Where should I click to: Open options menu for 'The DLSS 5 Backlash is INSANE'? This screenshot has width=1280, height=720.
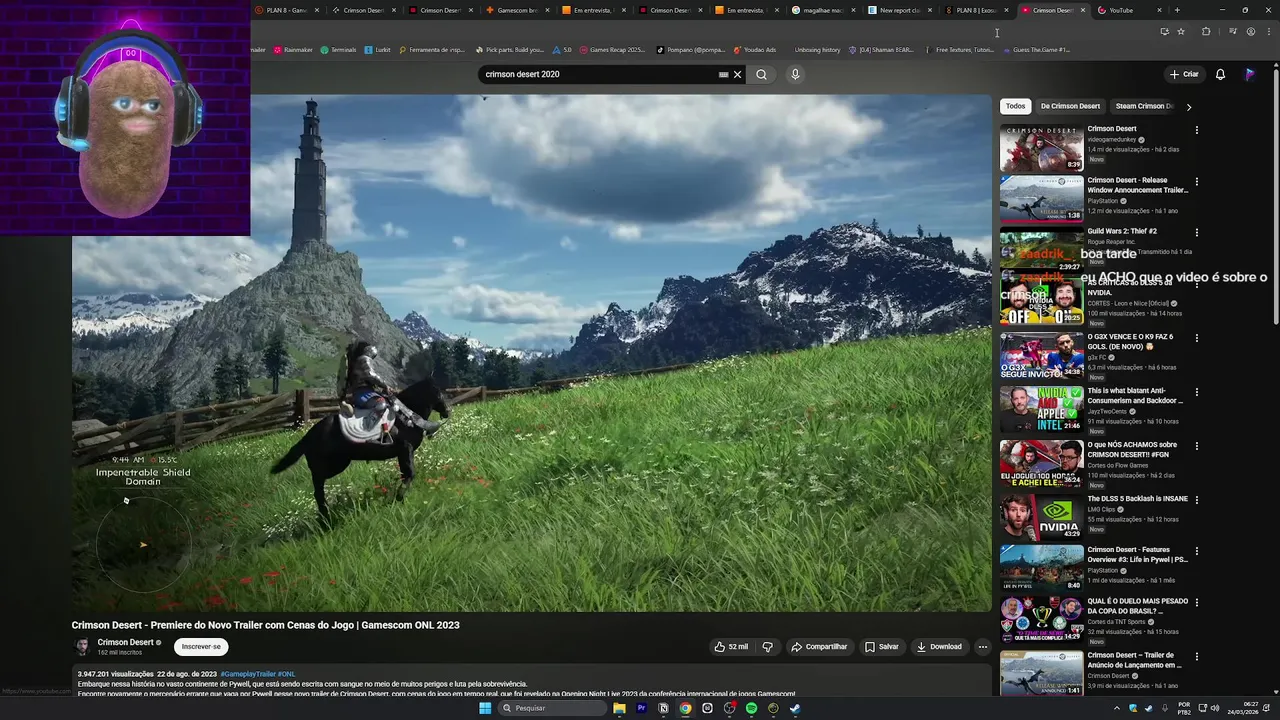1197,500
